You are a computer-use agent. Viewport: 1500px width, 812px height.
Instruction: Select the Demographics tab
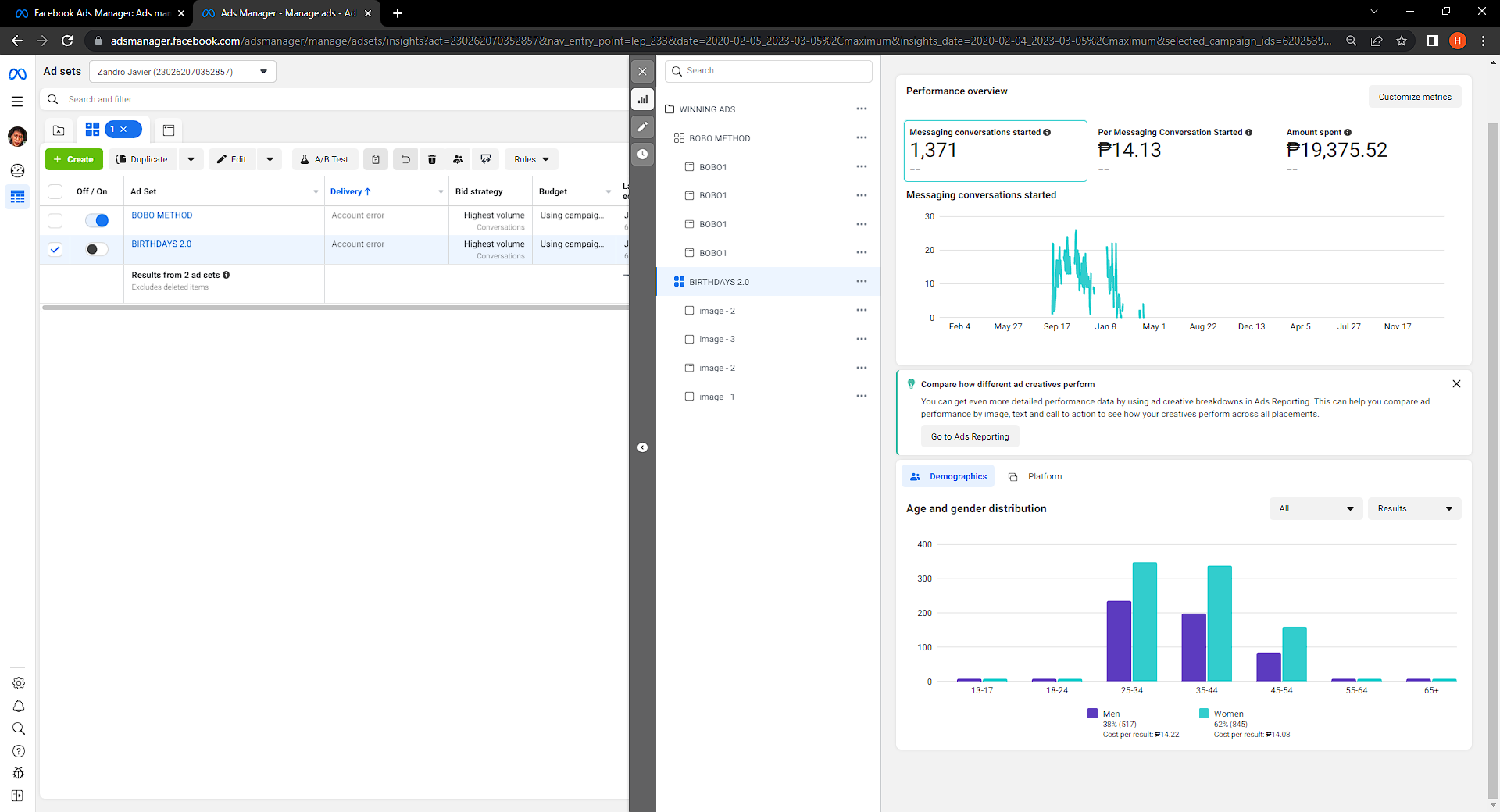pyautogui.click(x=948, y=476)
